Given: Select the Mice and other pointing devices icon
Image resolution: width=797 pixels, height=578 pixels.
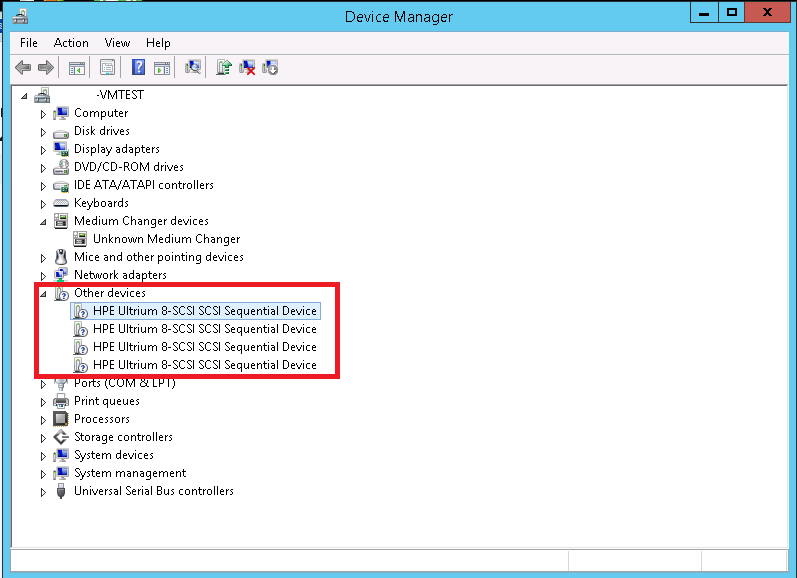Looking at the screenshot, I should 61,257.
